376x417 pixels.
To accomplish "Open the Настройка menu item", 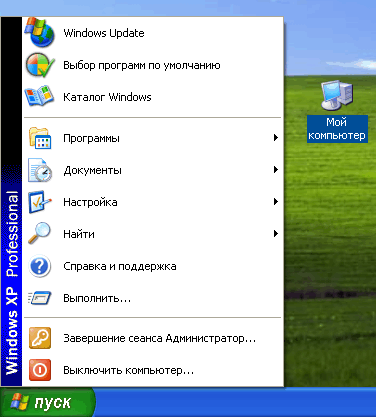I will 153,202.
